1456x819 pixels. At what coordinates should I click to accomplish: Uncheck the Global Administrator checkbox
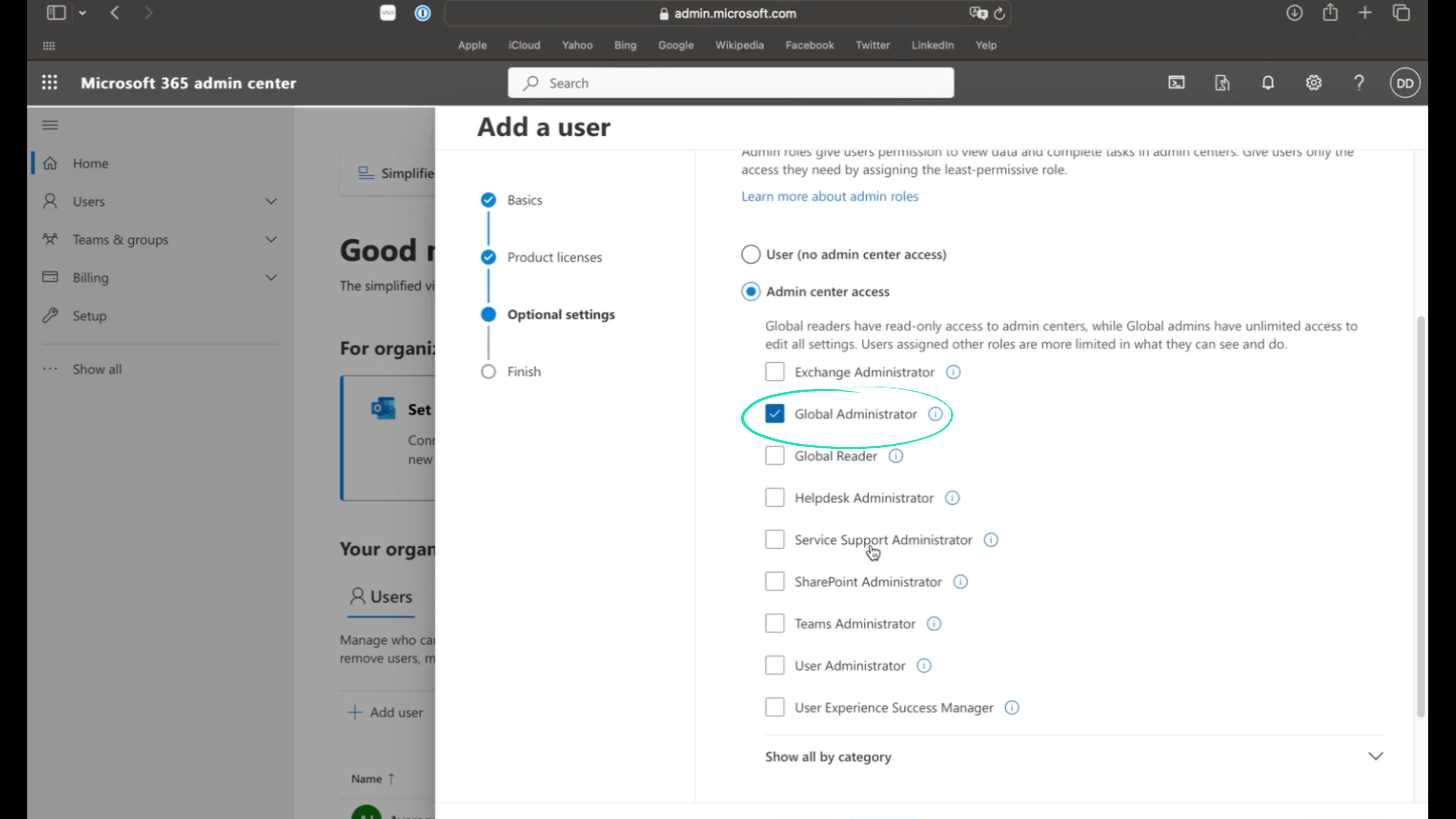[x=774, y=414]
